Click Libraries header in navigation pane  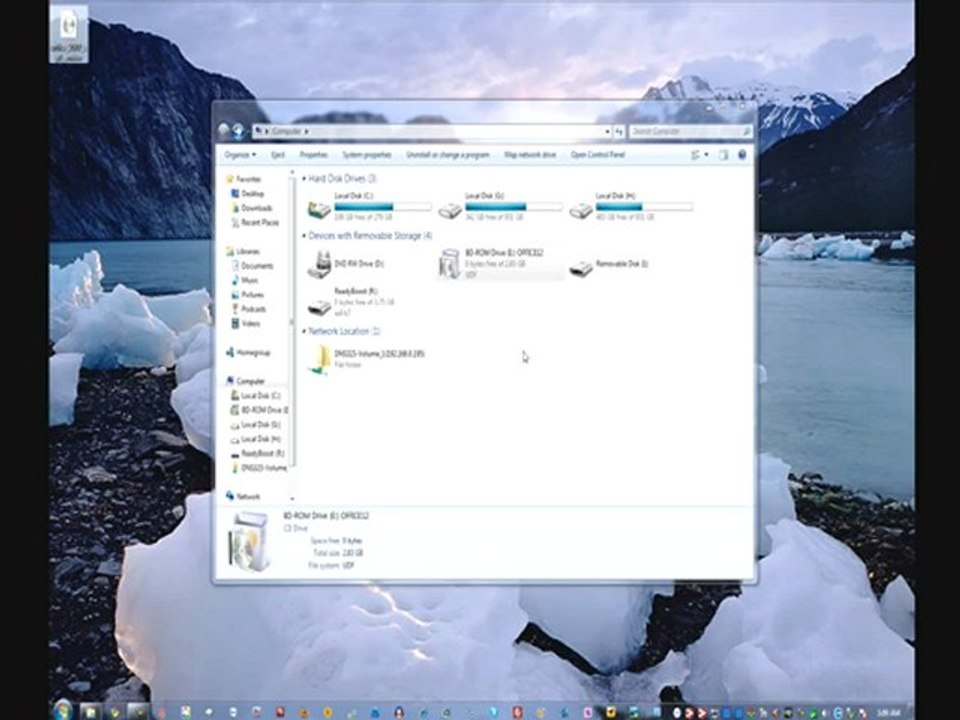(242, 252)
